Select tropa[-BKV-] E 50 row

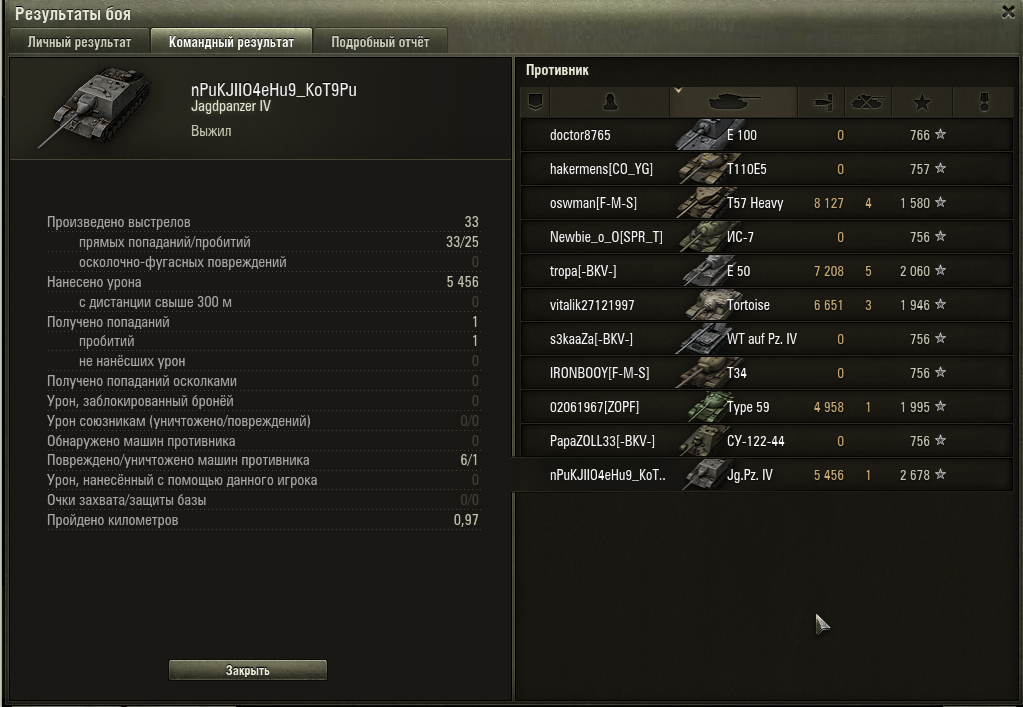point(767,271)
